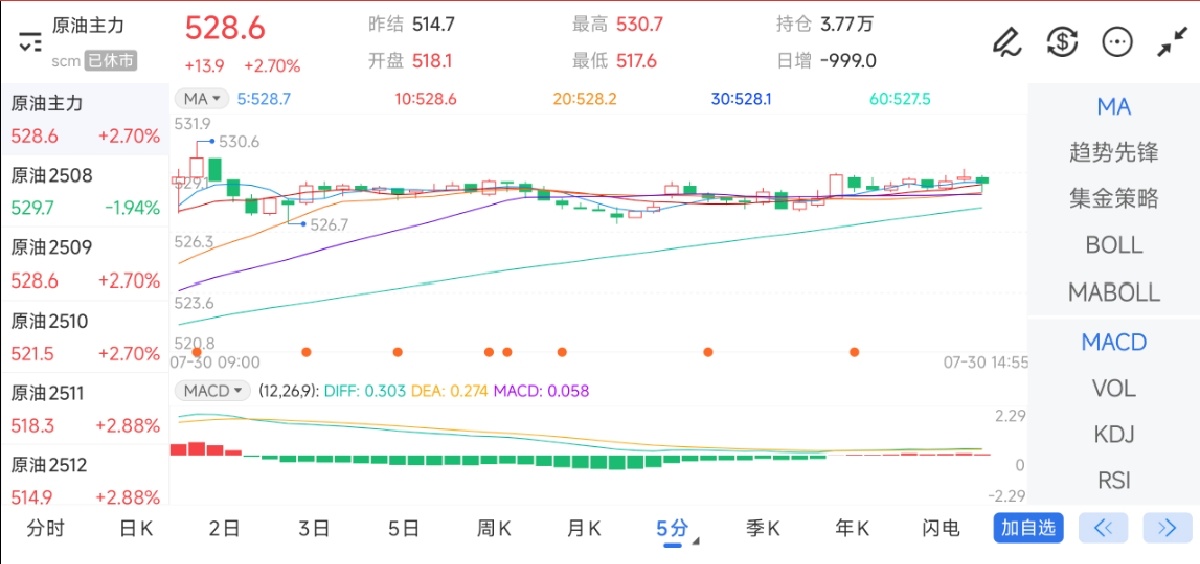Click the 开盘 518.1 value
Image resolution: width=1200 pixels, height=564 pixels.
point(432,61)
